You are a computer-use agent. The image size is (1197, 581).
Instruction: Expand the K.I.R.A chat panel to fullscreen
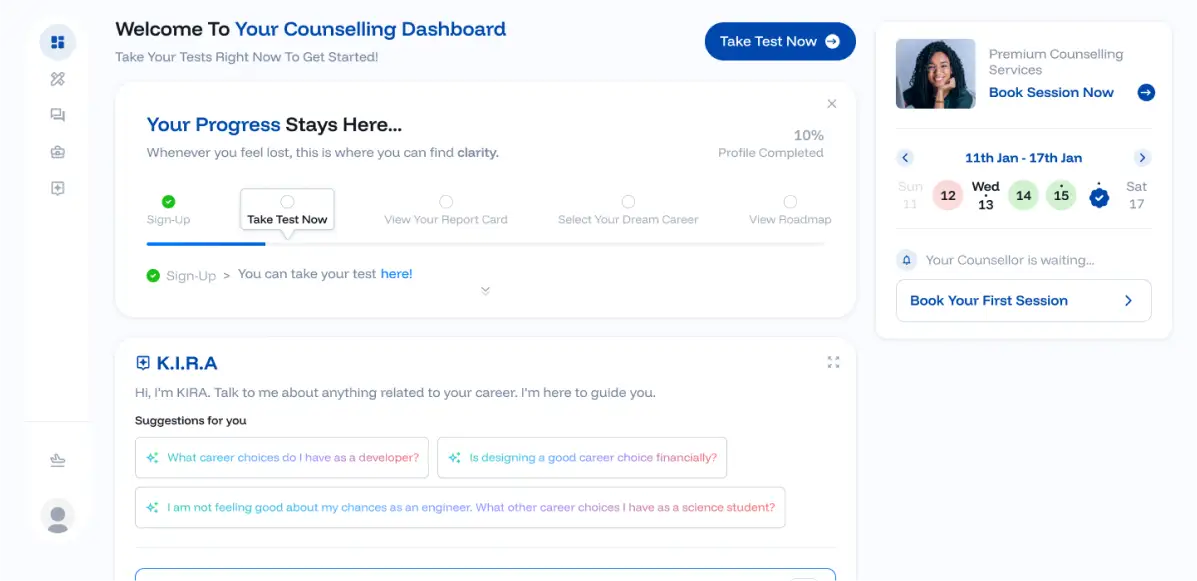[x=834, y=362]
